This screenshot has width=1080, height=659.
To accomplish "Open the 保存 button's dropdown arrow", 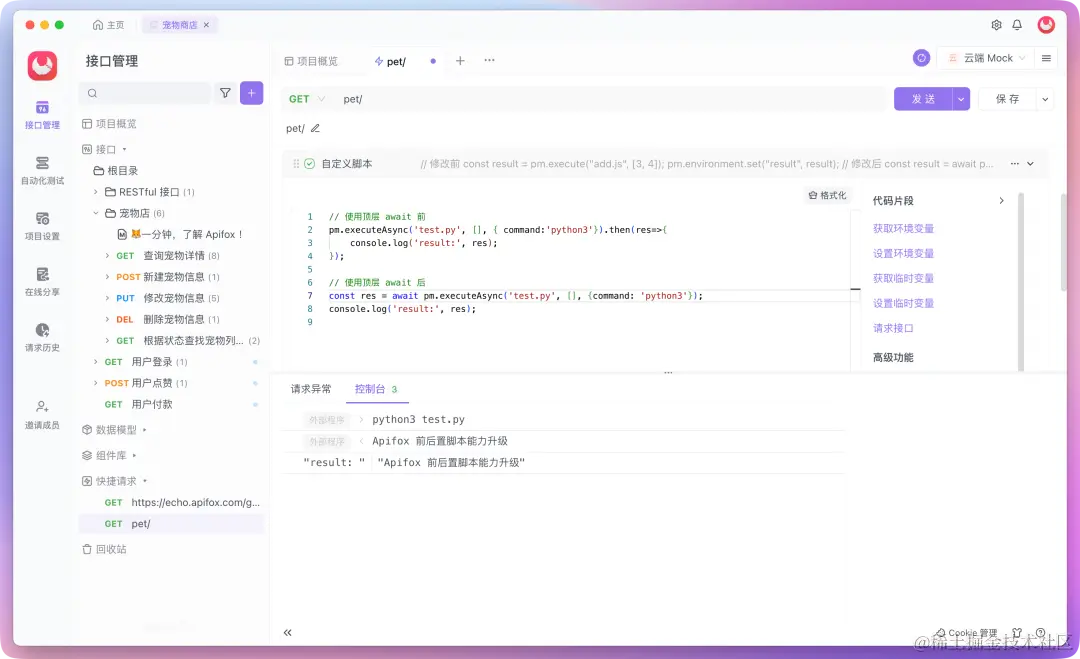I will click(x=1045, y=99).
